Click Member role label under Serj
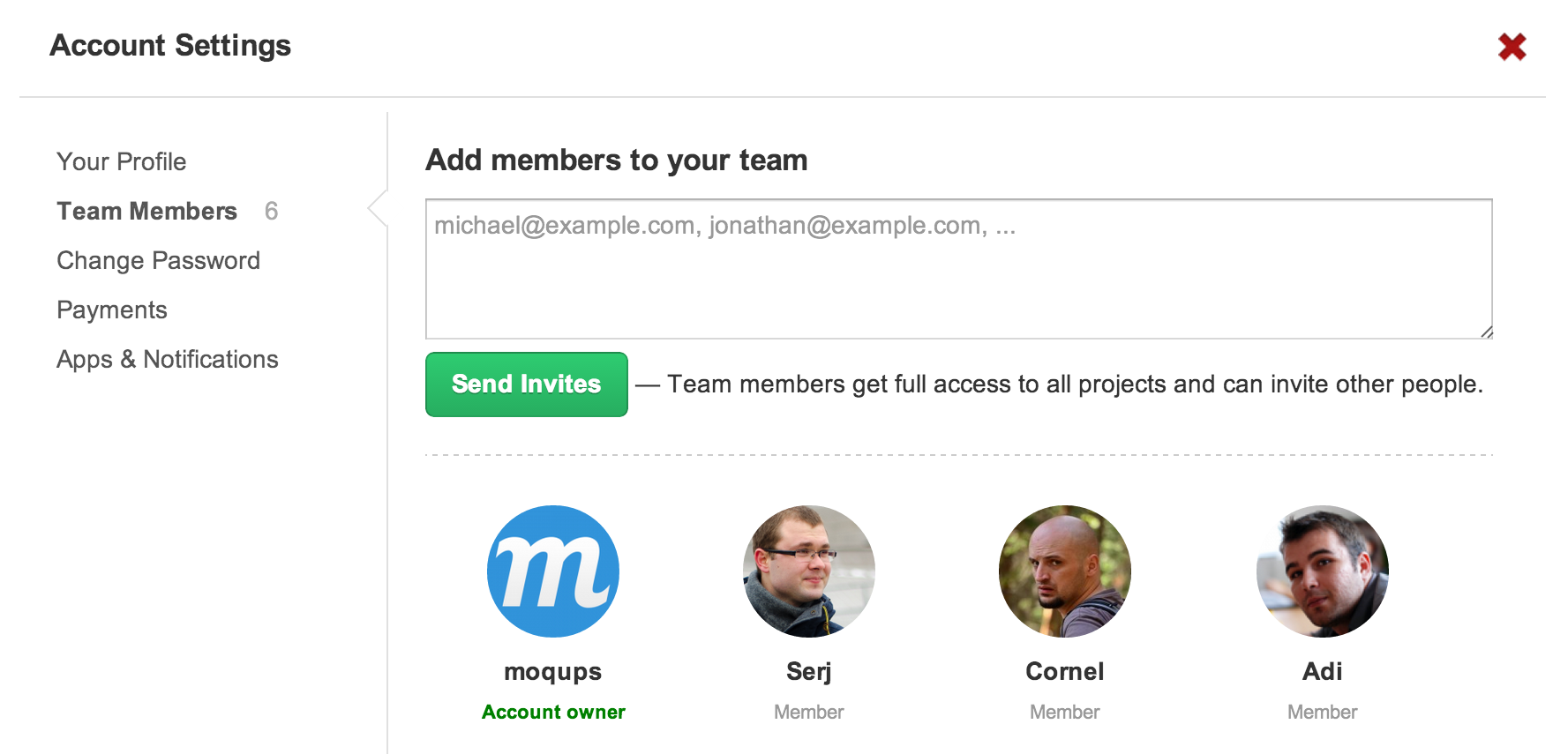Image resolution: width=1568 pixels, height=754 pixels. 809,712
